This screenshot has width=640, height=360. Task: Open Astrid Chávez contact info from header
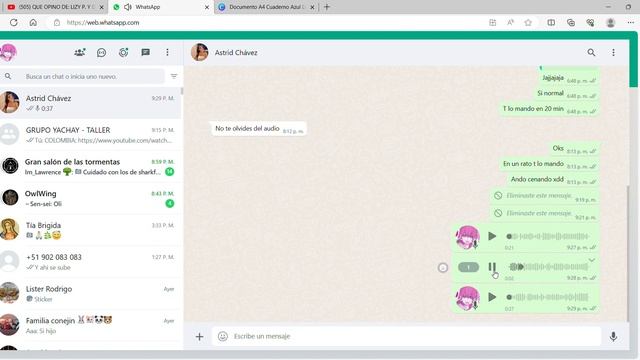[x=236, y=53]
